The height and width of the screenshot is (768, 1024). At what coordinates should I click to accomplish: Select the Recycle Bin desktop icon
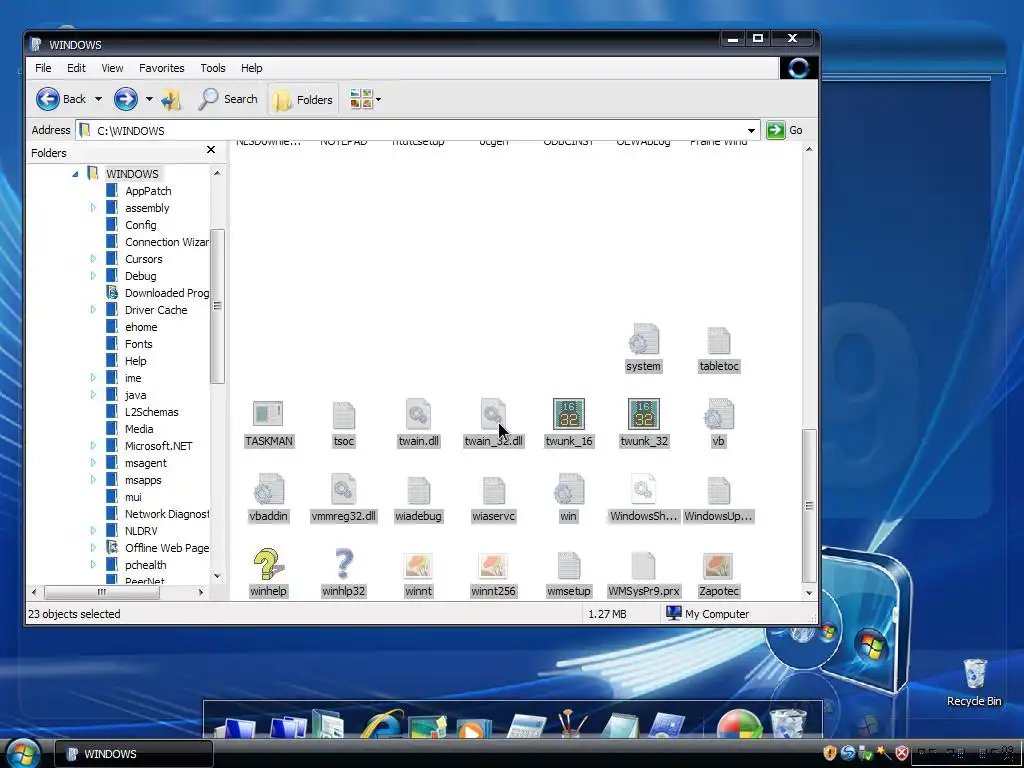tap(974, 682)
